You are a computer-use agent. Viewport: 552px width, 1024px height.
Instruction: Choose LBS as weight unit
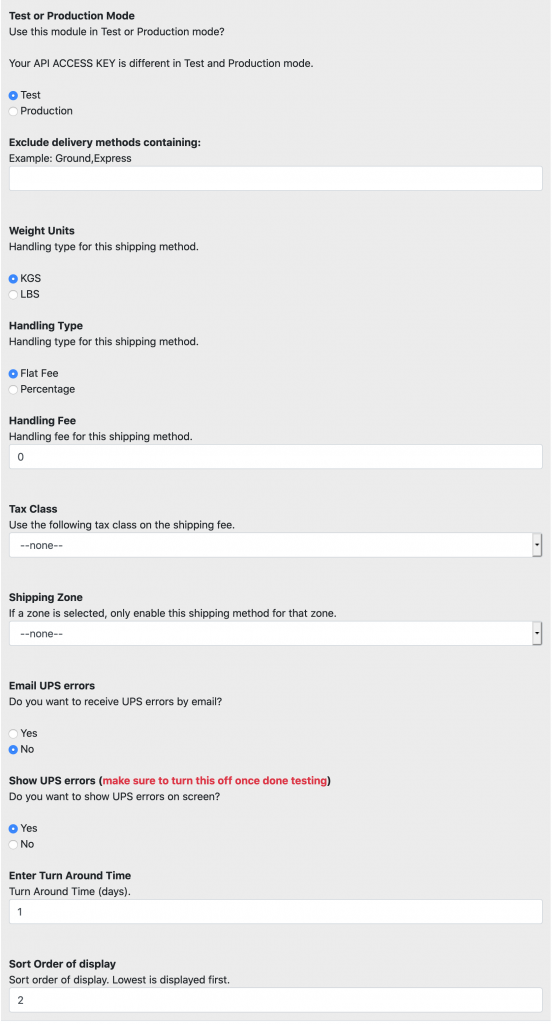pyautogui.click(x=13, y=295)
